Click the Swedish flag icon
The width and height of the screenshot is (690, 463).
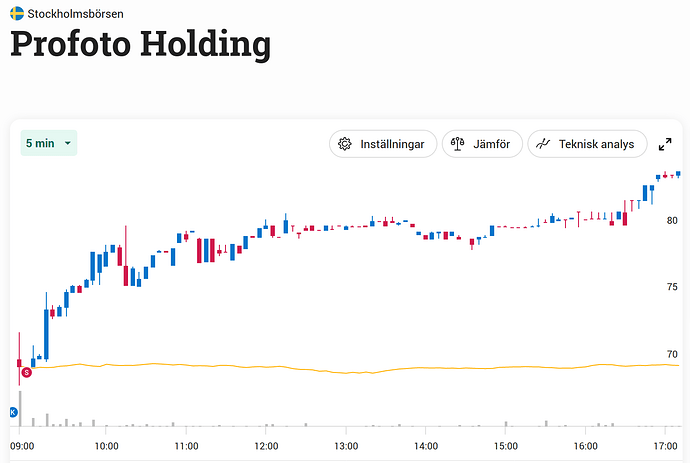[x=17, y=14]
